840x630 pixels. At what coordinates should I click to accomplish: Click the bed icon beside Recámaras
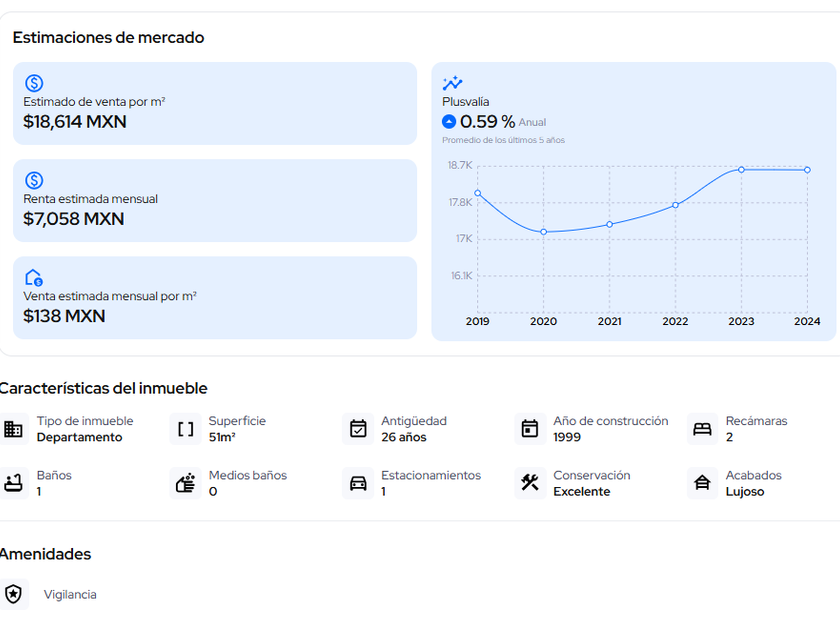tap(702, 429)
